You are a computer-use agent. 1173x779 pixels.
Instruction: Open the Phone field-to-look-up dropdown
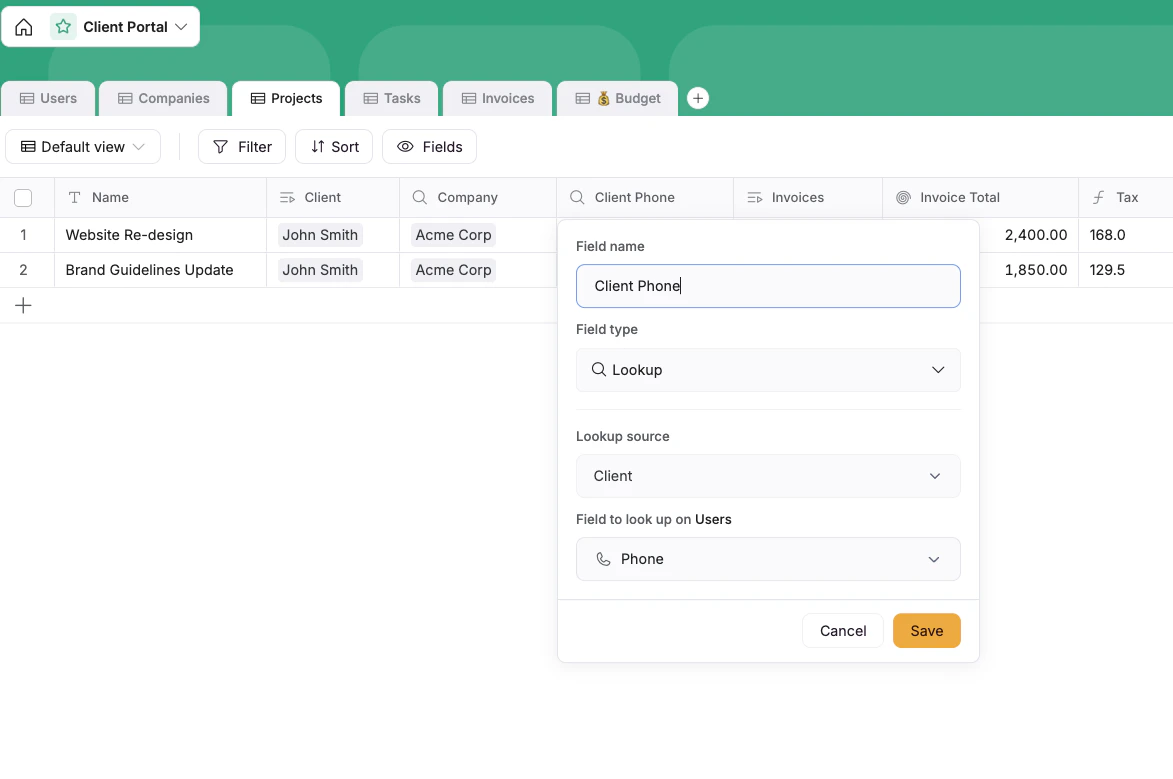(768, 559)
